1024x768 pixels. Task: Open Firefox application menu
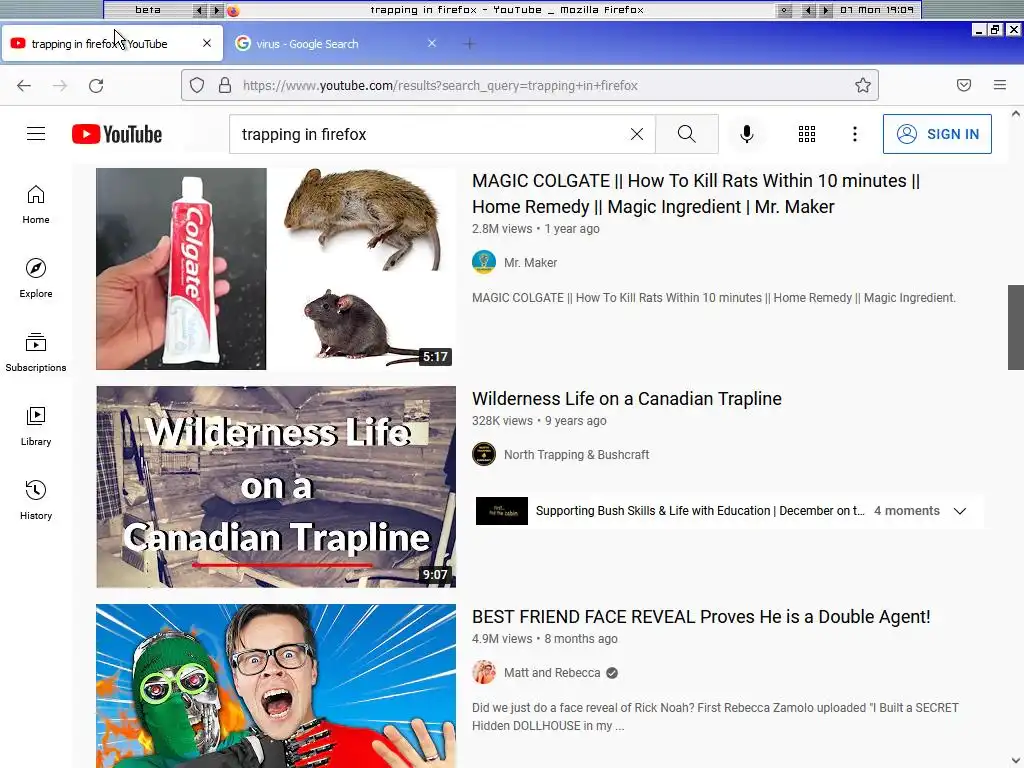pyautogui.click(x=1000, y=85)
